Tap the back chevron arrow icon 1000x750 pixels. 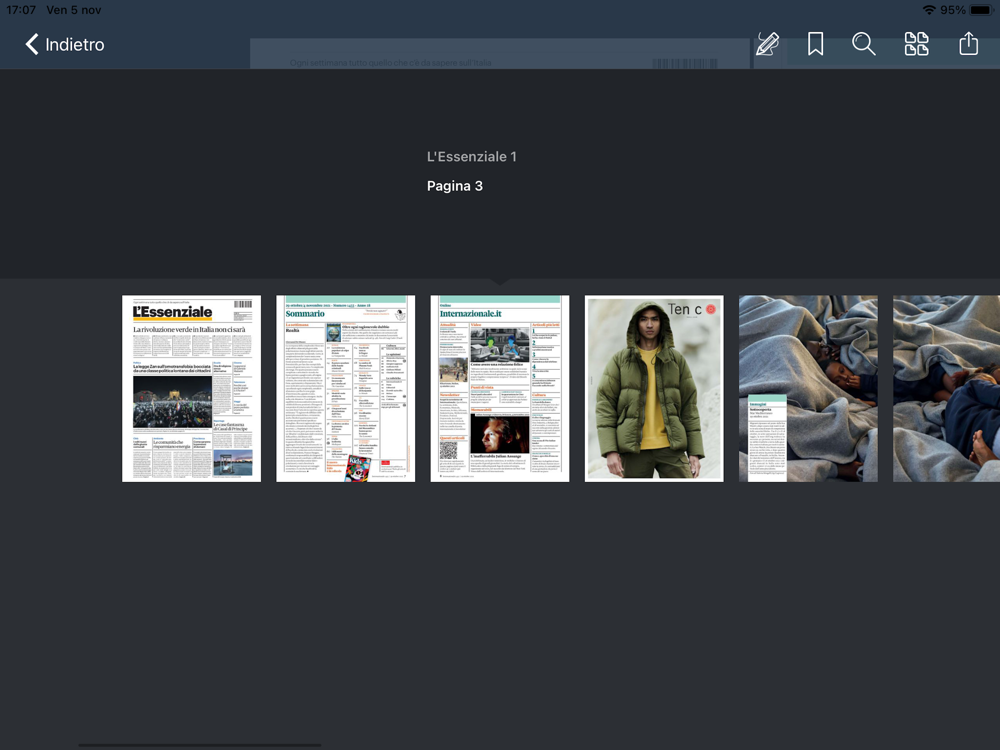31,45
